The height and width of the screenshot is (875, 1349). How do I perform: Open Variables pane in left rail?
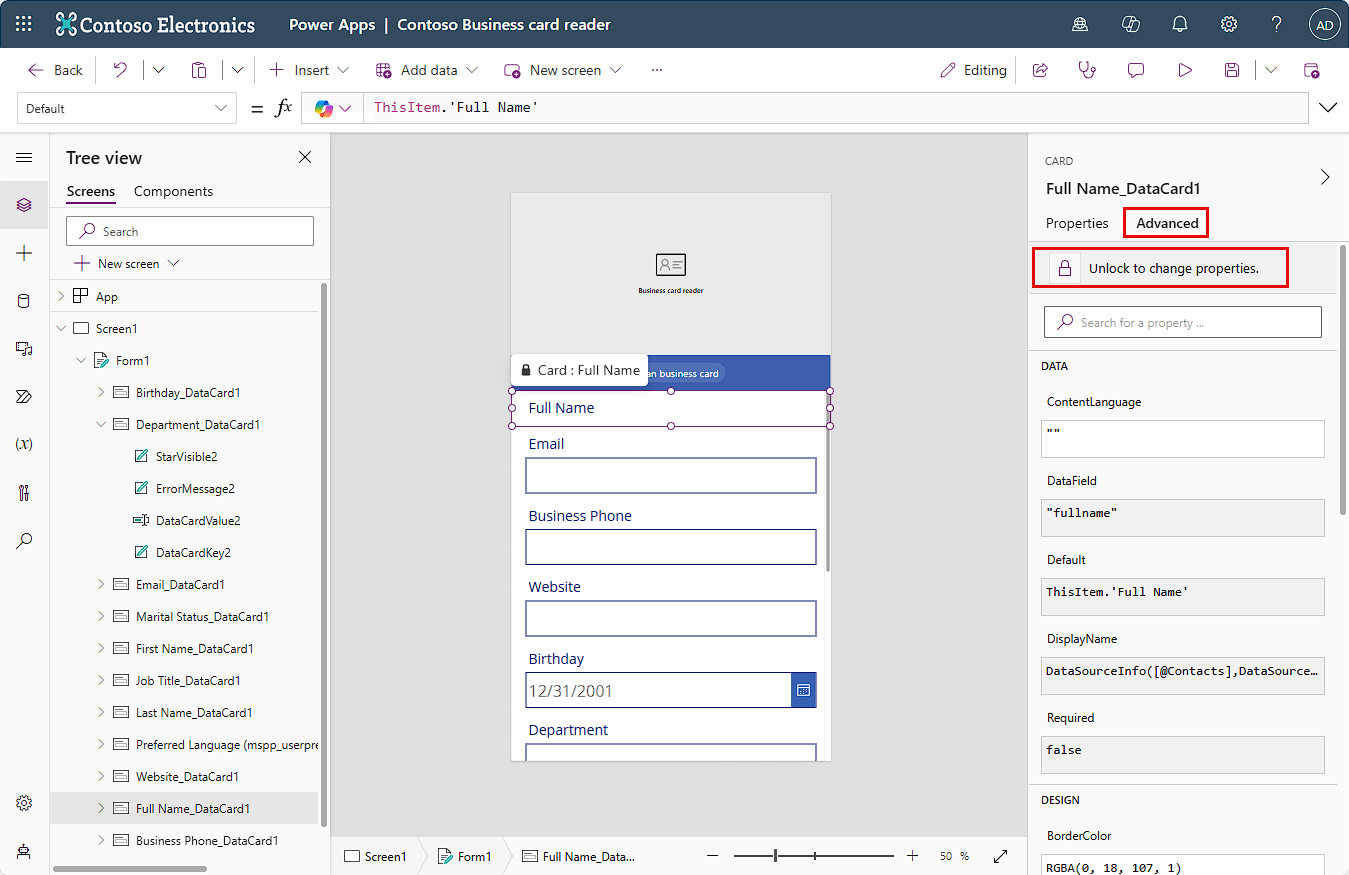click(24, 444)
